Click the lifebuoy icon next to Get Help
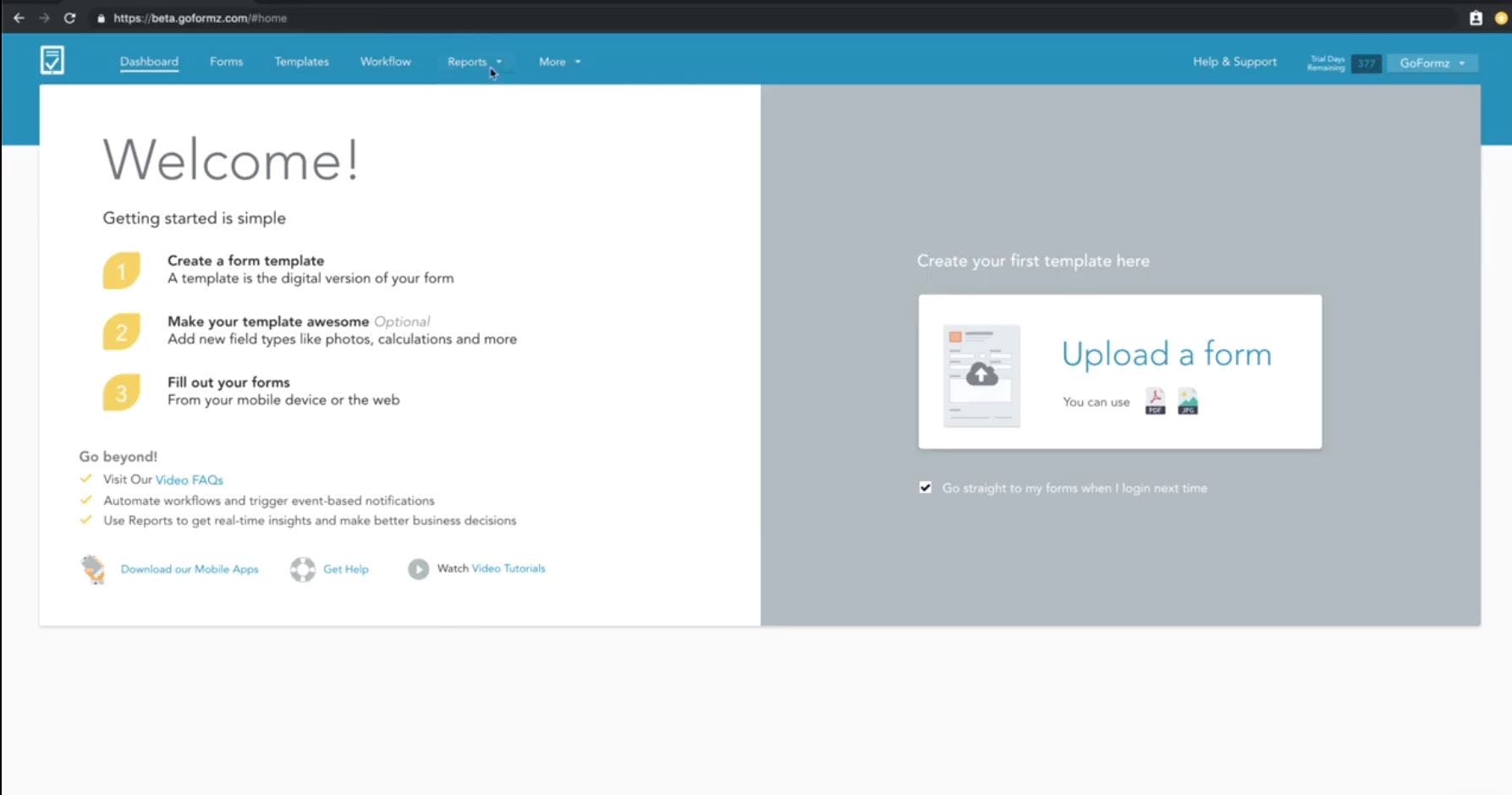 tap(302, 568)
